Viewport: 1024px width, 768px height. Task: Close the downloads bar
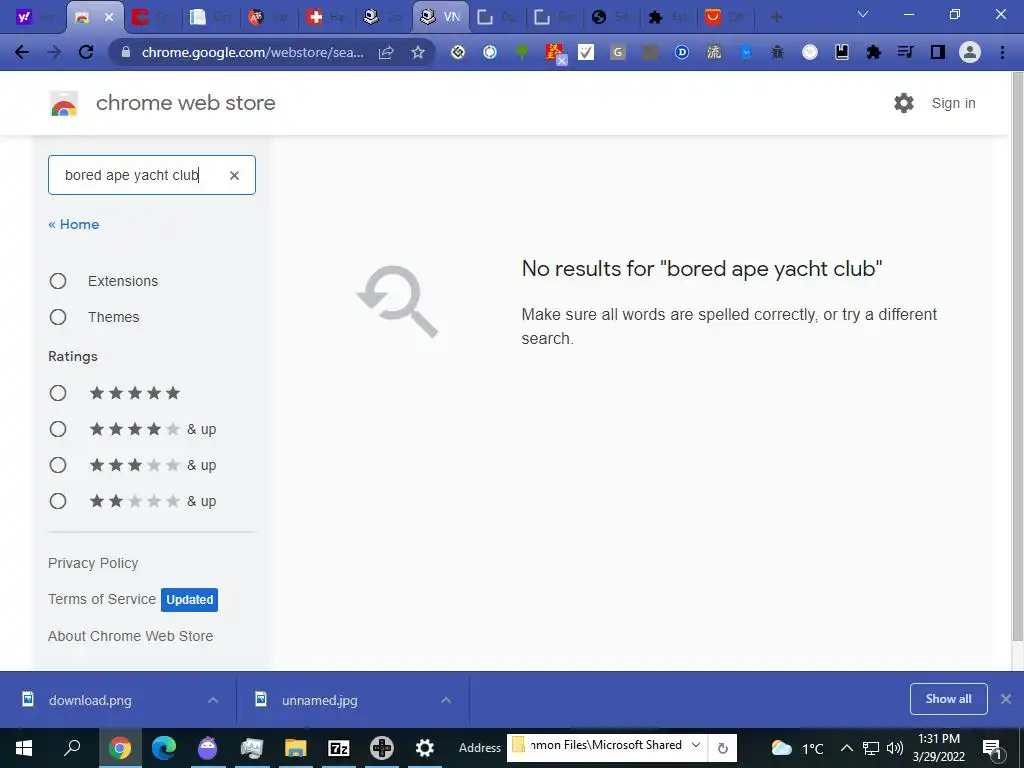(x=1006, y=699)
